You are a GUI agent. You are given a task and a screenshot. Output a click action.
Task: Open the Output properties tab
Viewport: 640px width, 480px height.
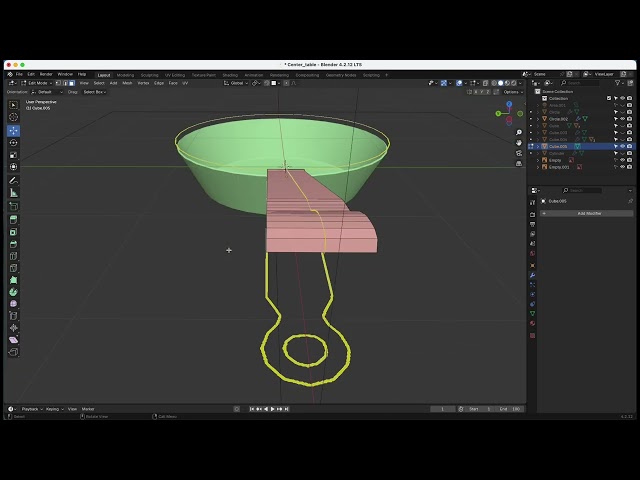click(532, 224)
